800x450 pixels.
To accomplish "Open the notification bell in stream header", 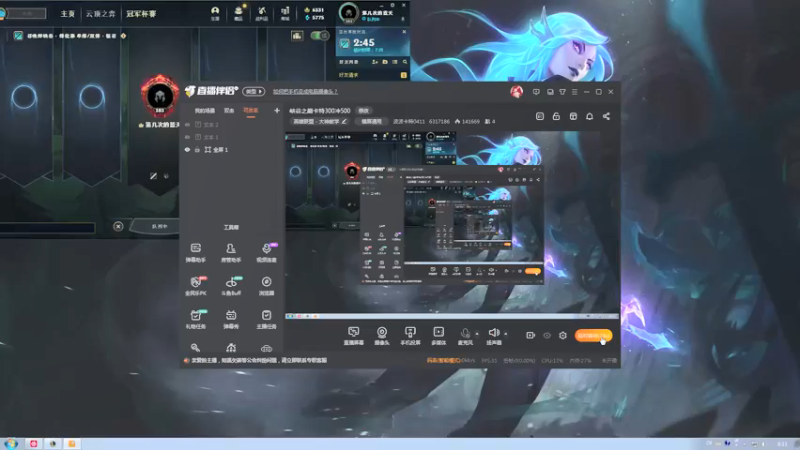I will [589, 116].
